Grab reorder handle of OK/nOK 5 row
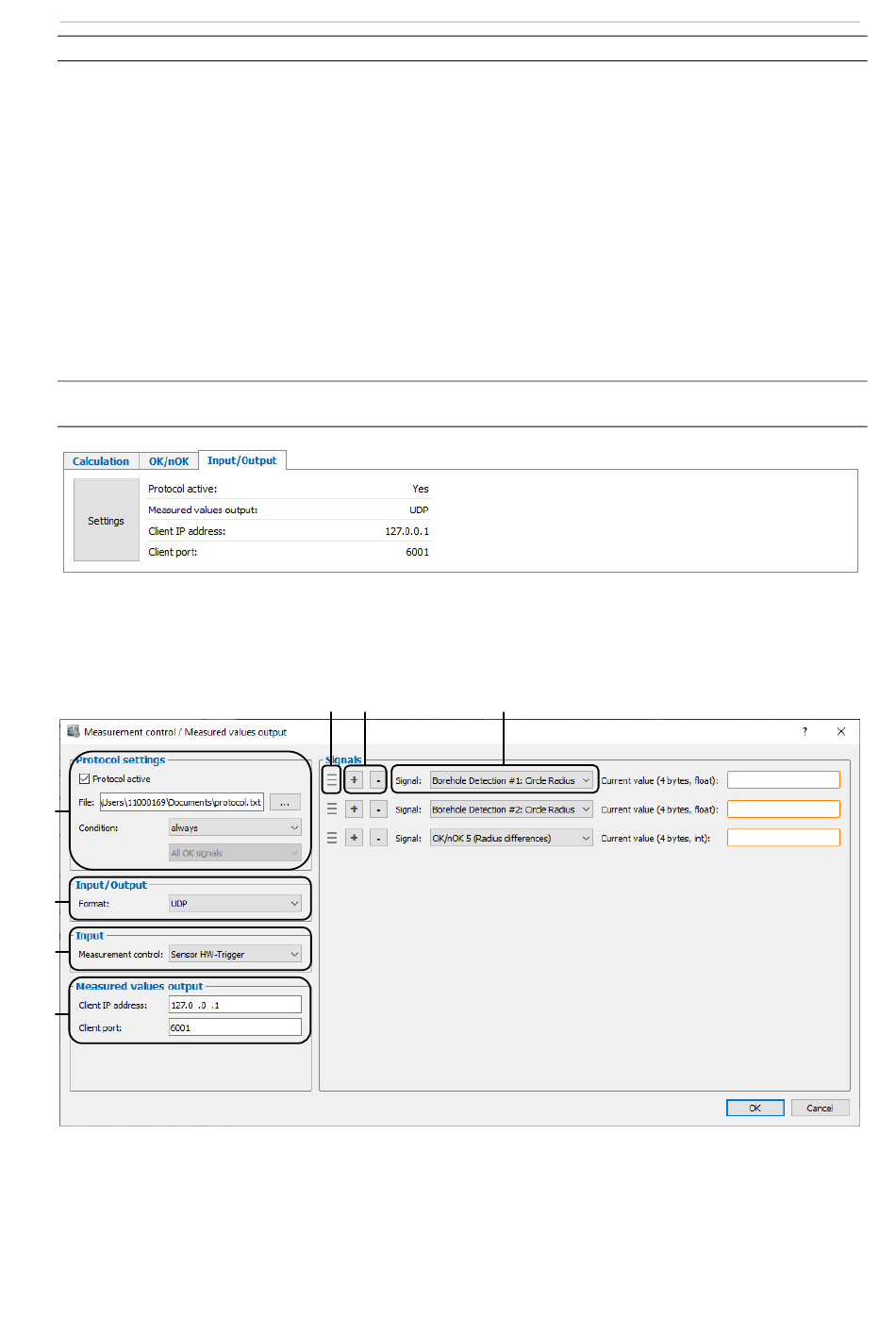This screenshot has height=1318, width=896. (x=332, y=838)
